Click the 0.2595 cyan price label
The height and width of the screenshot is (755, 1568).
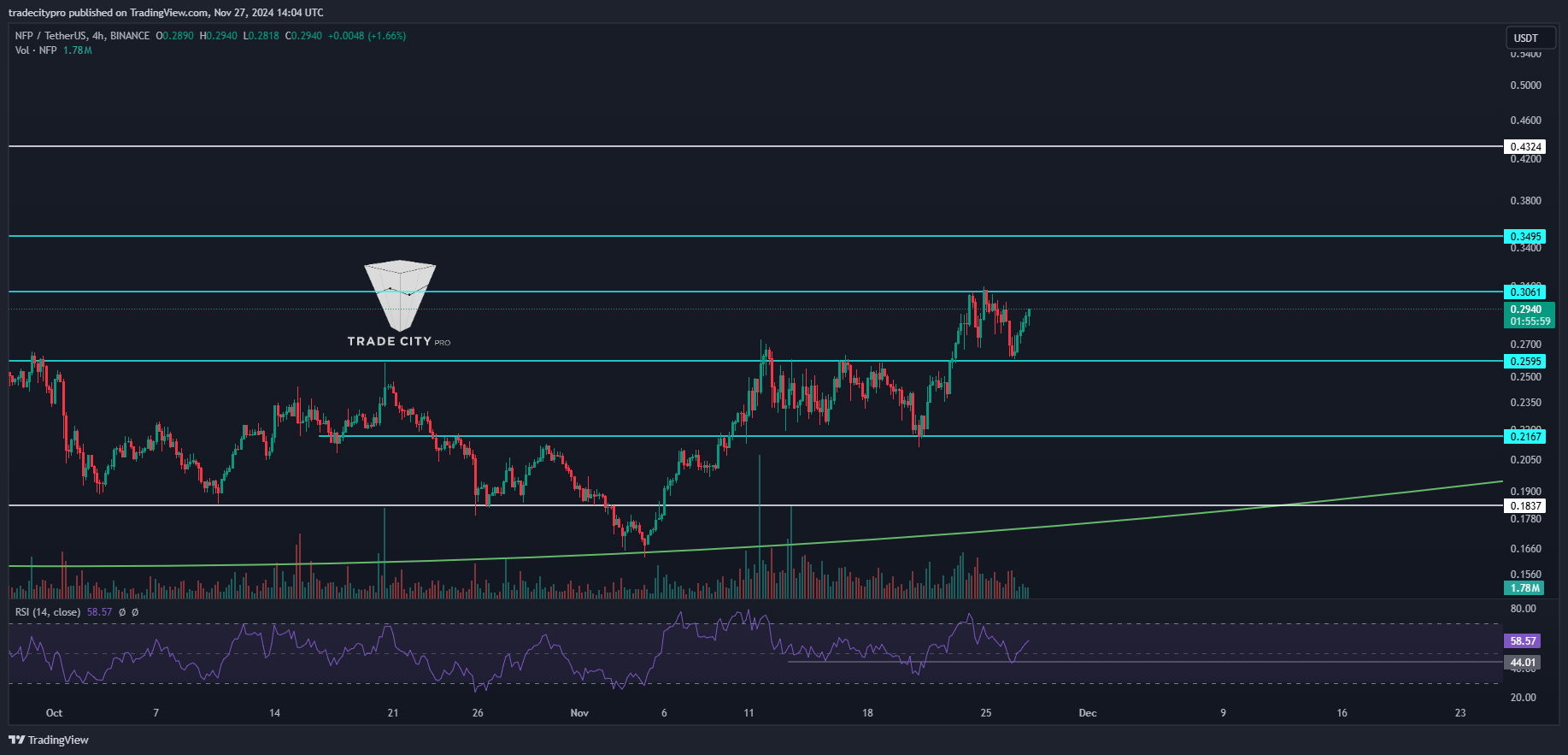tap(1525, 362)
